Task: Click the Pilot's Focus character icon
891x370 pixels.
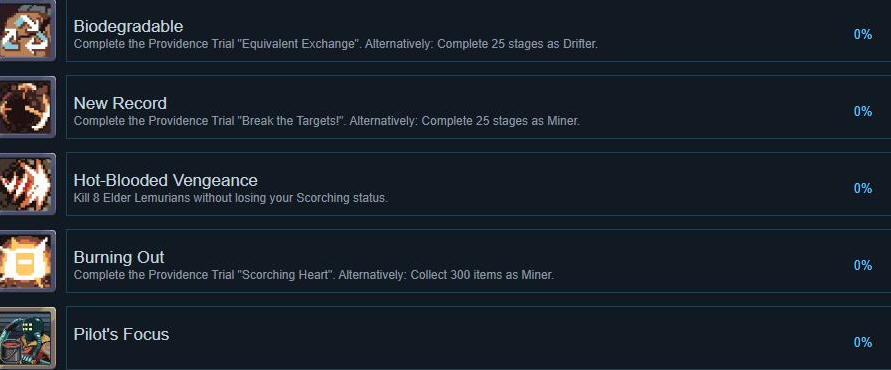Action: 27,338
